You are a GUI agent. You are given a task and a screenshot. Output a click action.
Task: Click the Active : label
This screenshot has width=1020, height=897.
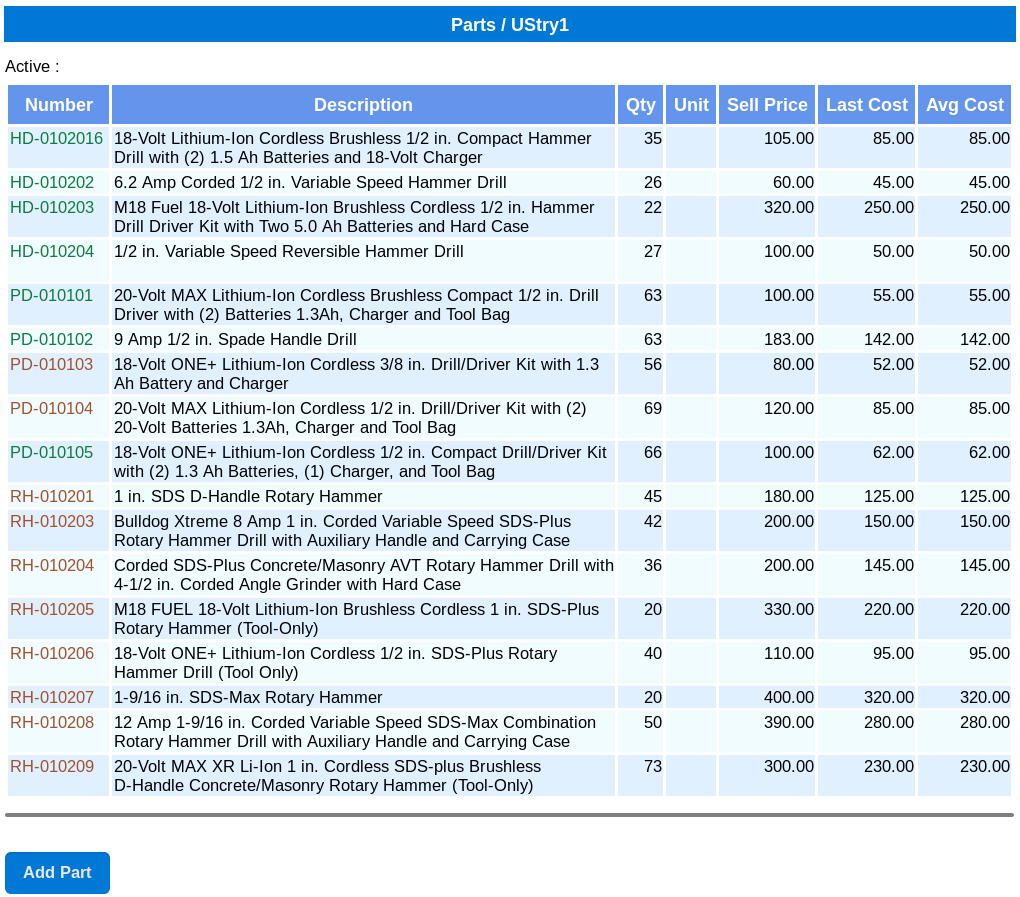pos(32,66)
